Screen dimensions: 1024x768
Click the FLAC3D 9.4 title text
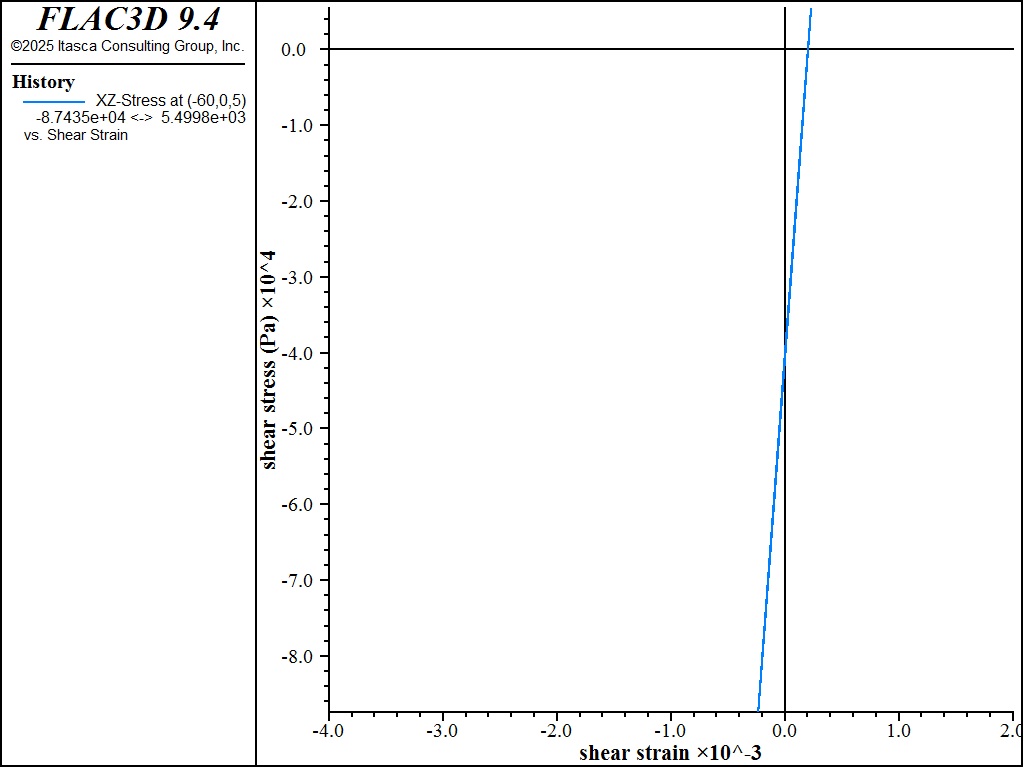128,19
